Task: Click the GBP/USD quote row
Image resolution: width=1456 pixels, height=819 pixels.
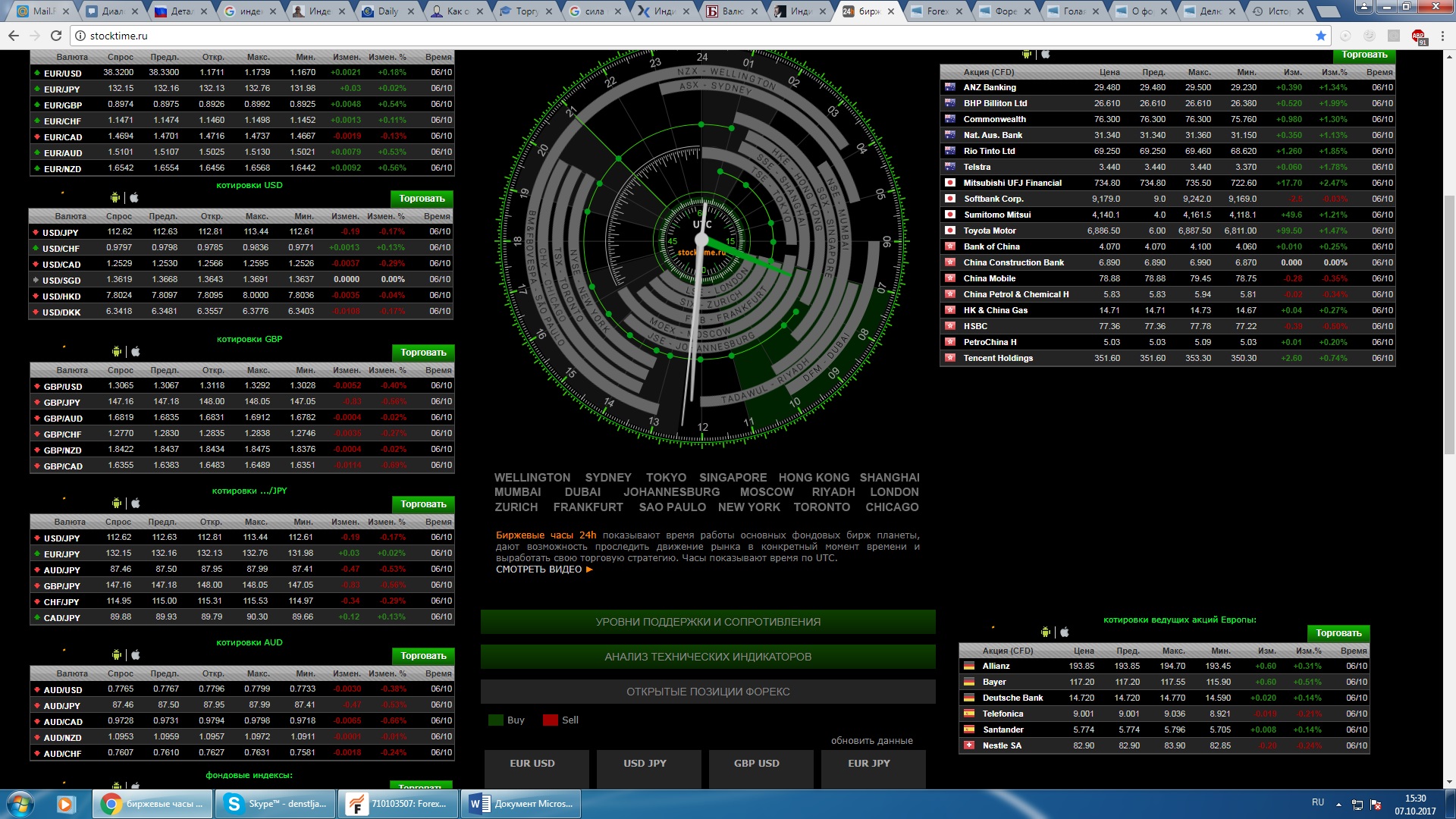Action: pos(242,386)
